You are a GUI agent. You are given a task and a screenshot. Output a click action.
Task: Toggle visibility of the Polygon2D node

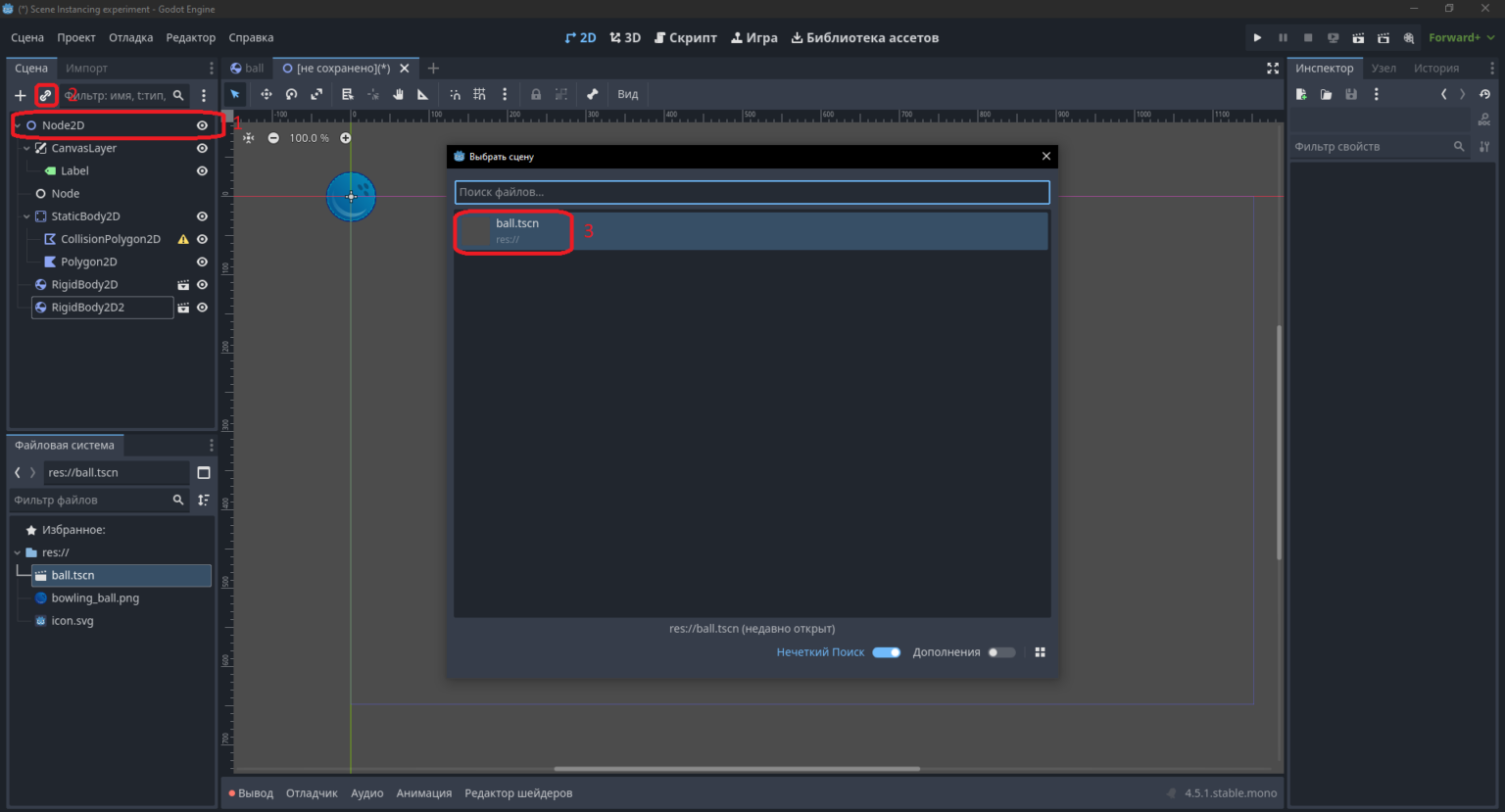(202, 262)
